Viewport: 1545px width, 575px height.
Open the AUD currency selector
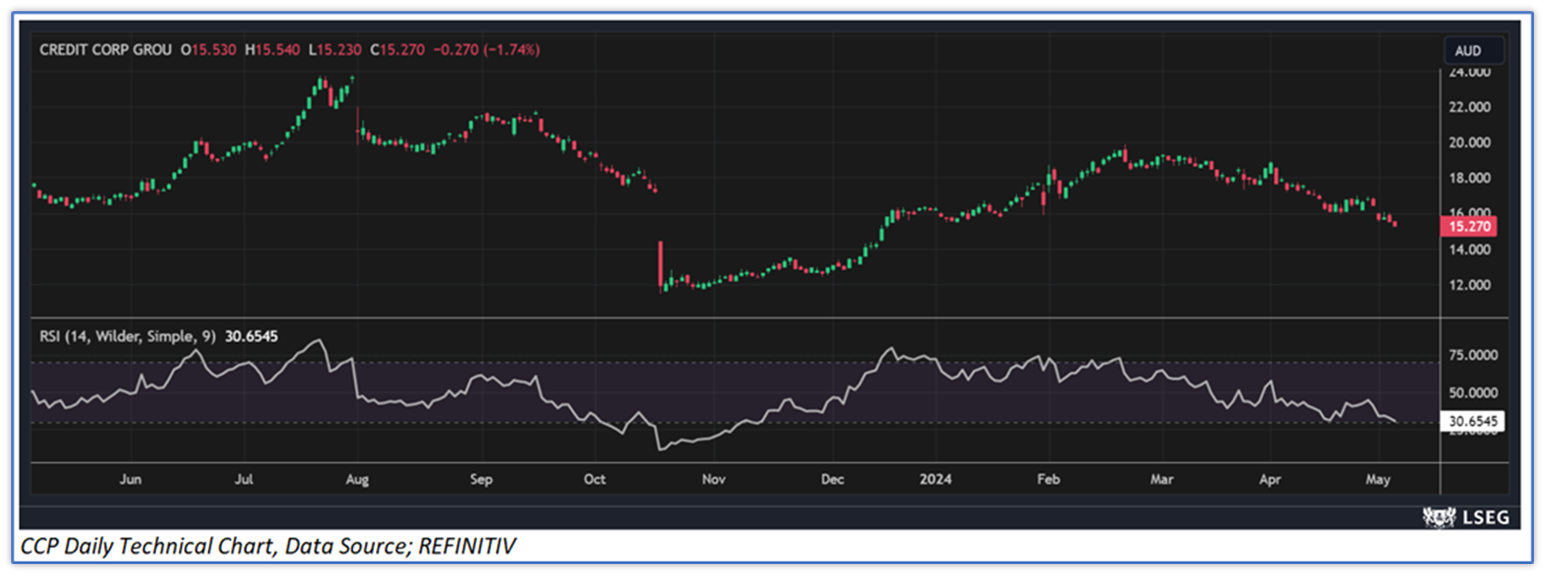point(1476,50)
